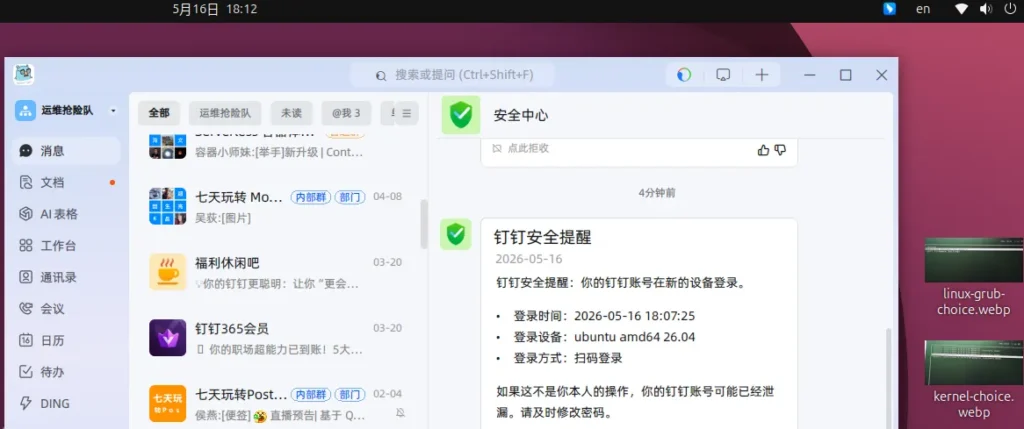This screenshot has width=1024, height=429.
Task: Click the thumbs-down icon on message card
Action: [x=780, y=150]
